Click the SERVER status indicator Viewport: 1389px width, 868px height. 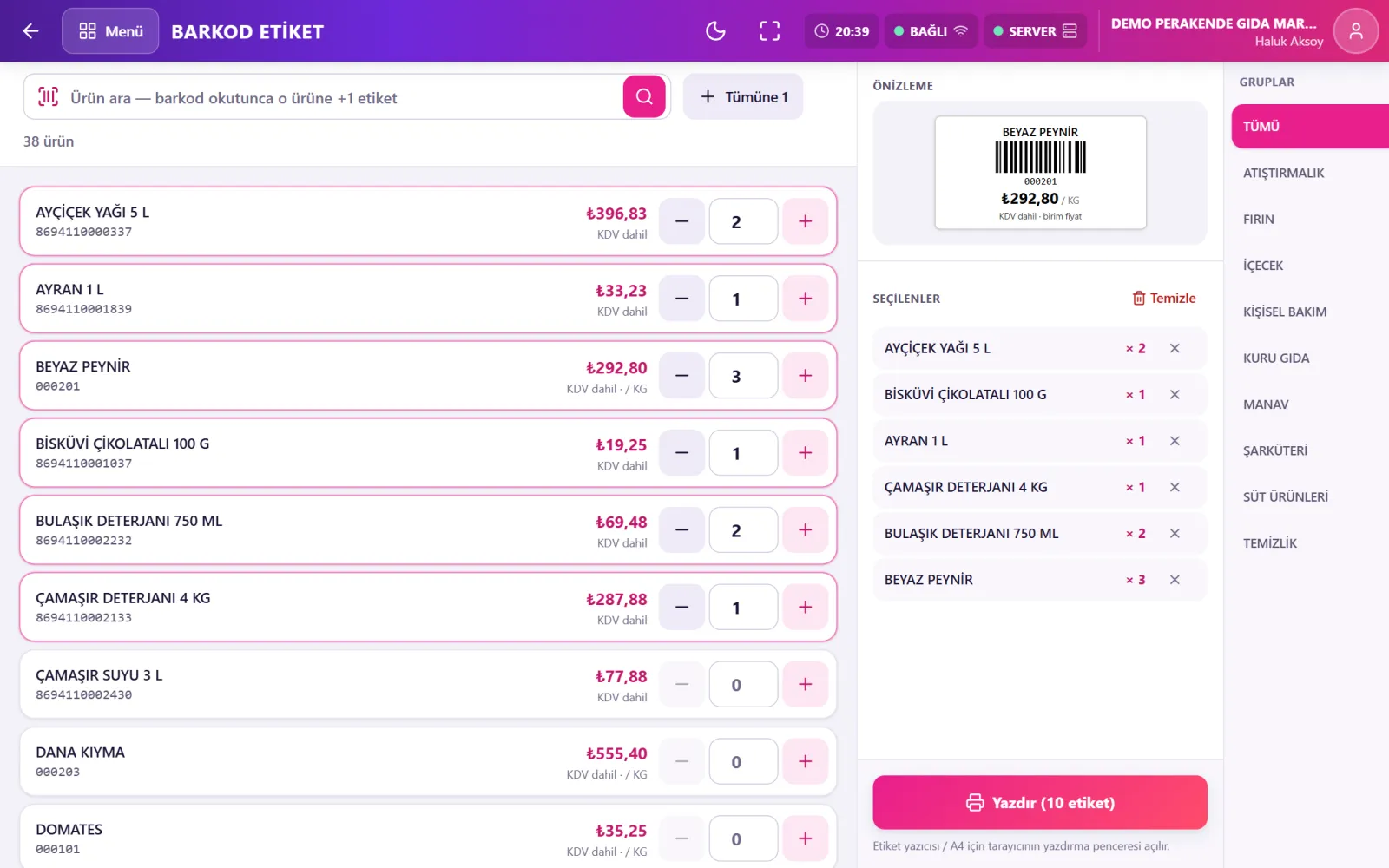[x=1035, y=31]
